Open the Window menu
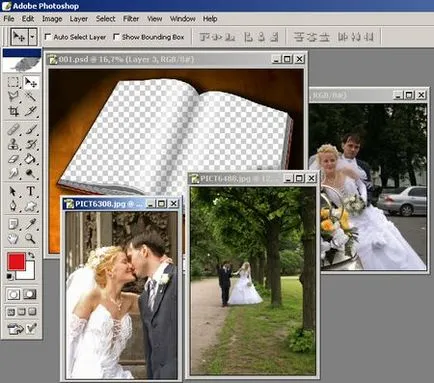 pyautogui.click(x=183, y=19)
